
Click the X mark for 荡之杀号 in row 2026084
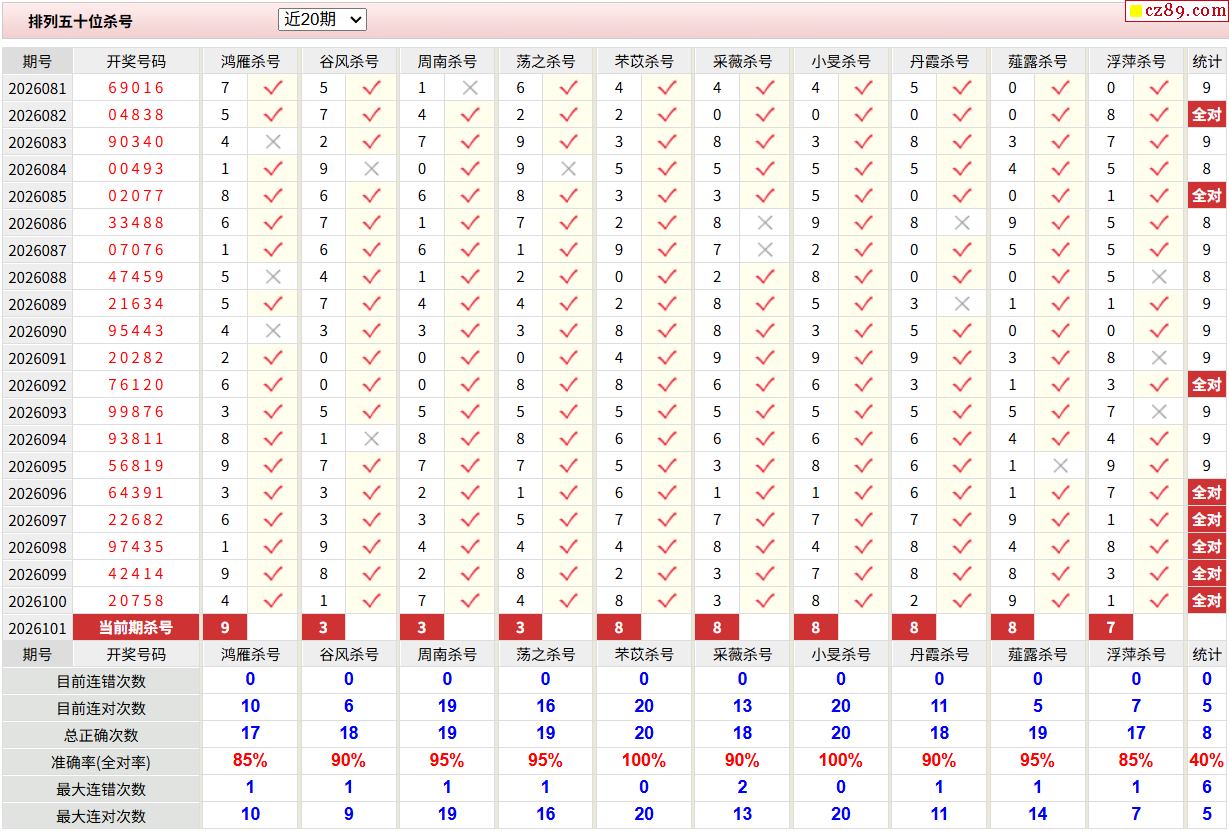pyautogui.click(x=568, y=169)
